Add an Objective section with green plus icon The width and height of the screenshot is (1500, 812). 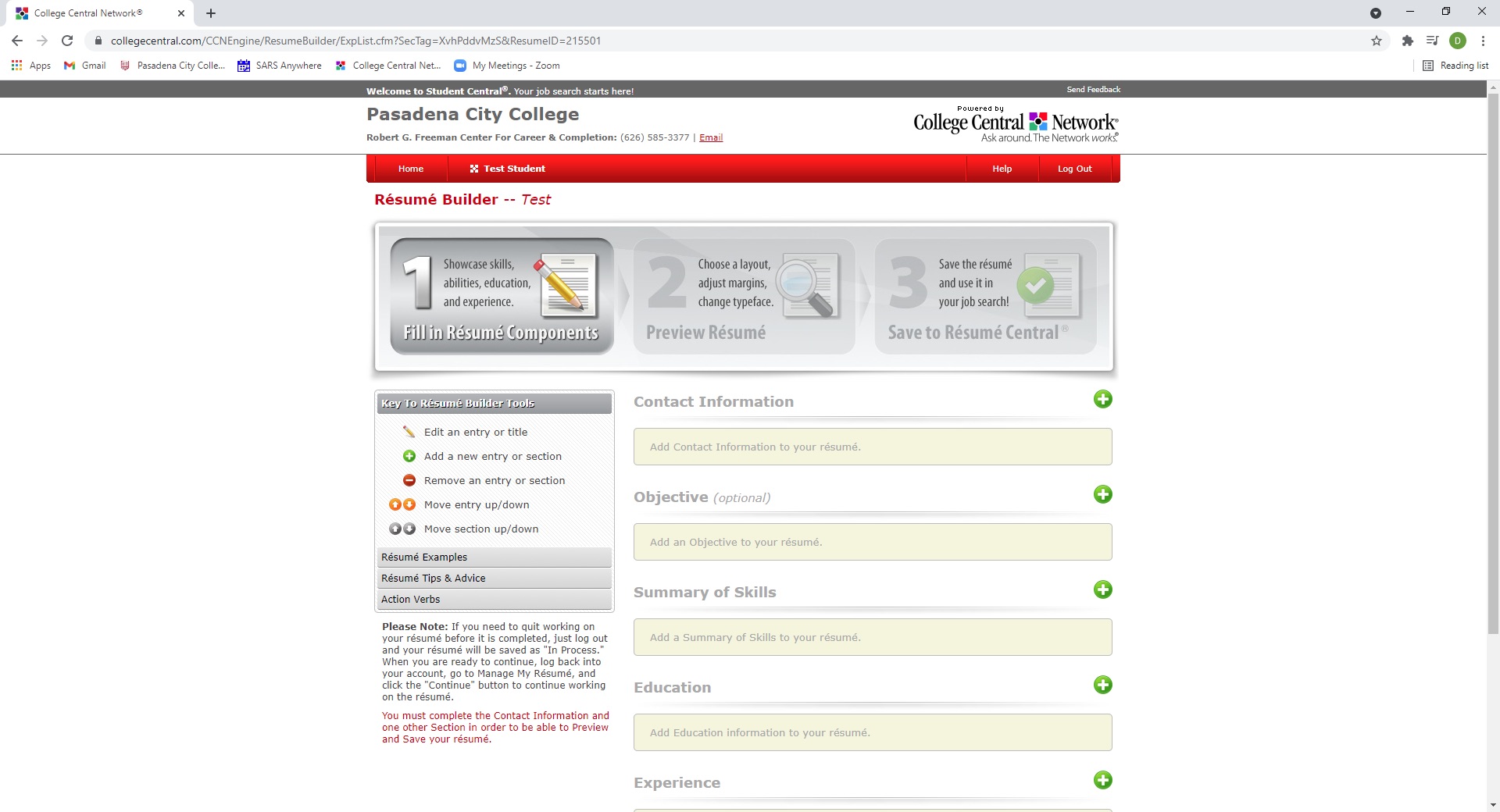[x=1102, y=494]
